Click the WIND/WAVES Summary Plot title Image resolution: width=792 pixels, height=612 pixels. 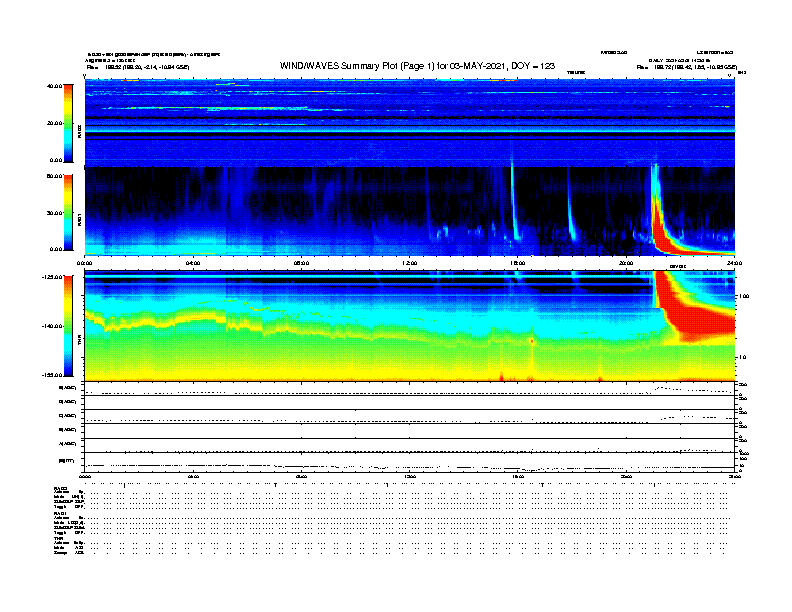(x=417, y=66)
